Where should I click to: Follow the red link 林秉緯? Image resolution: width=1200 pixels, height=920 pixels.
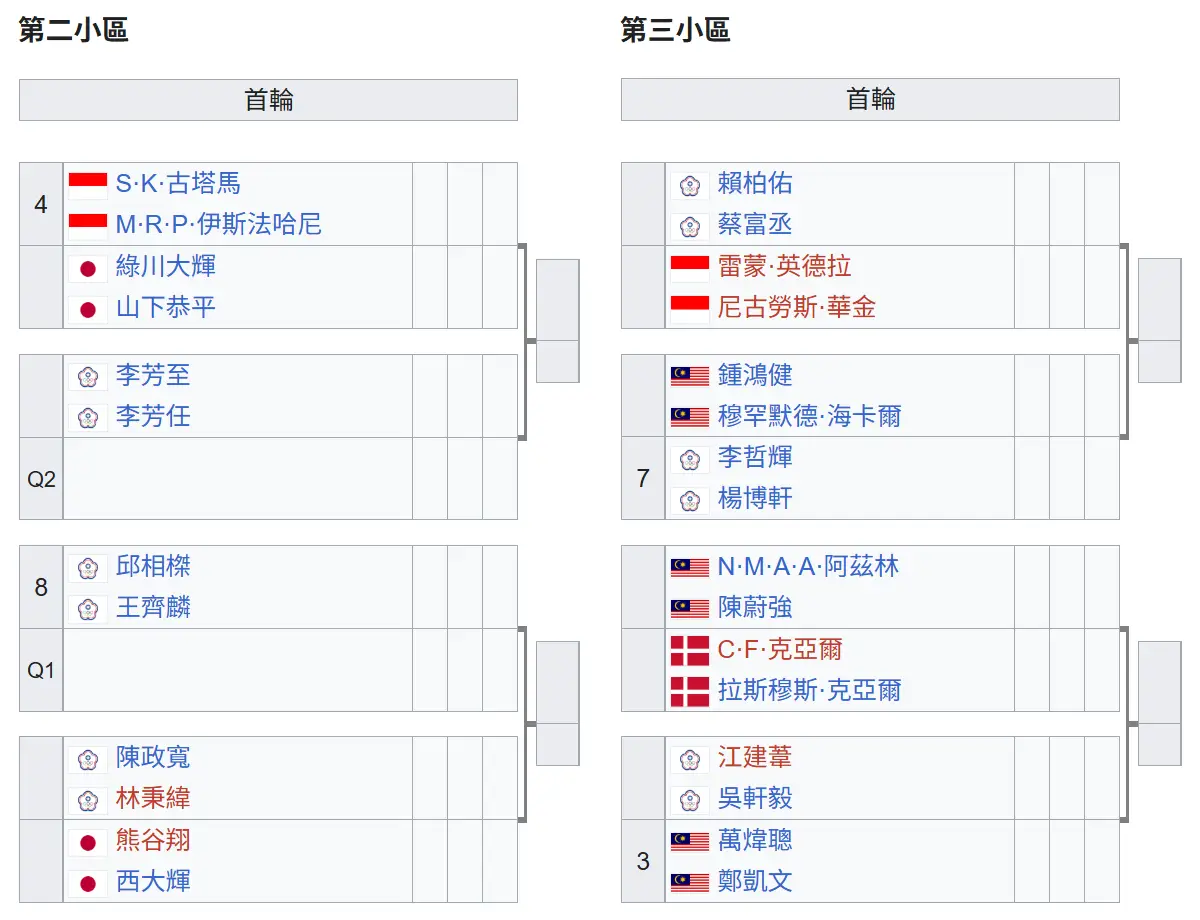pyautogui.click(x=153, y=798)
